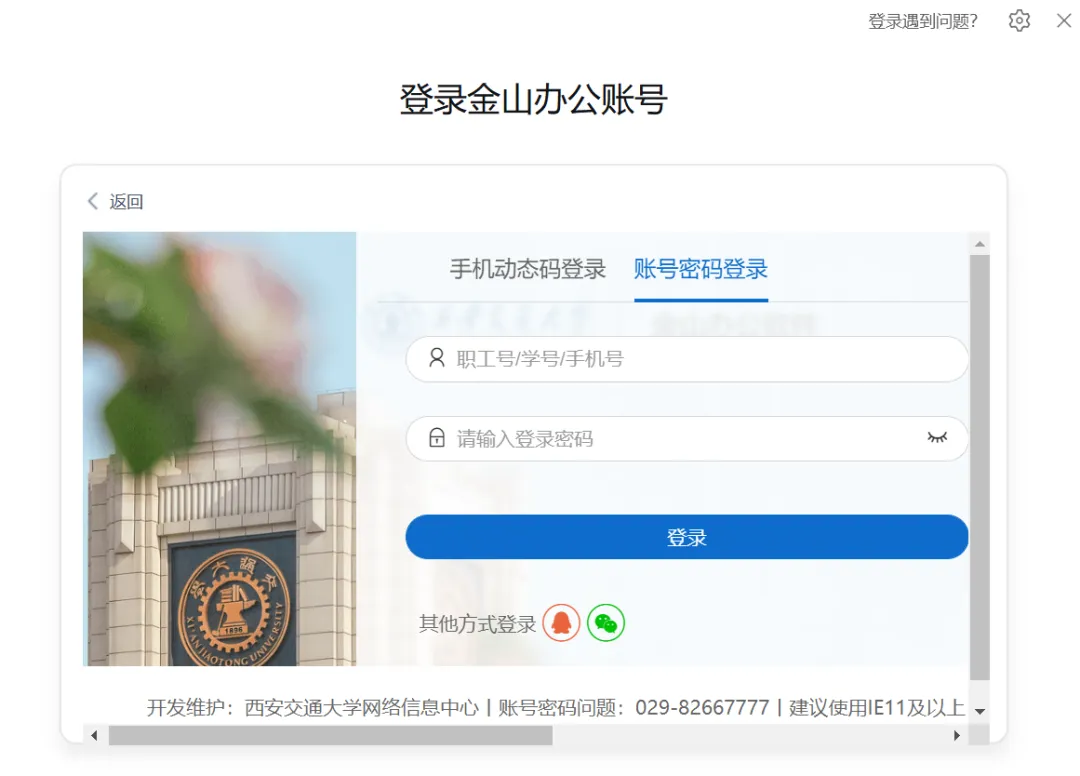Log in with WeChat icon
The image size is (1080, 776).
tap(605, 622)
